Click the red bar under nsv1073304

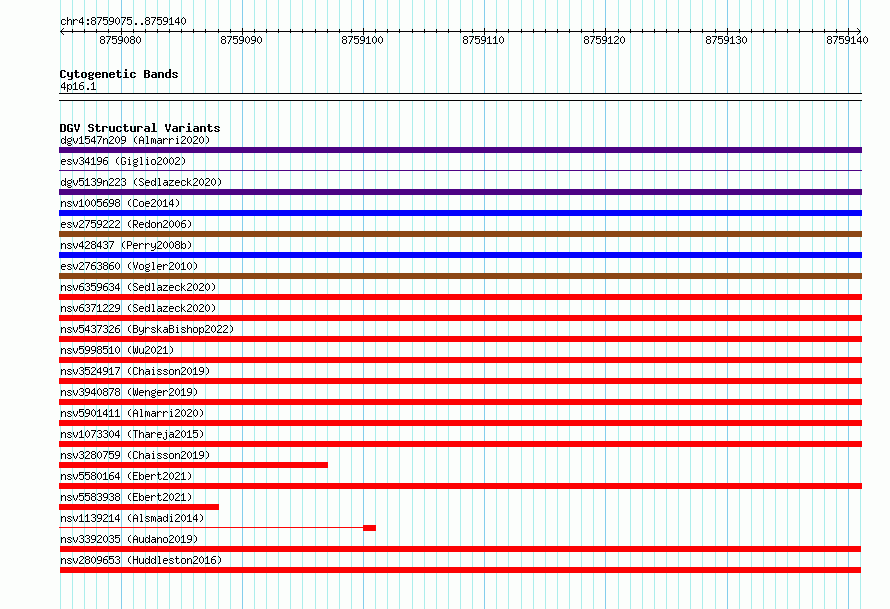coord(460,444)
